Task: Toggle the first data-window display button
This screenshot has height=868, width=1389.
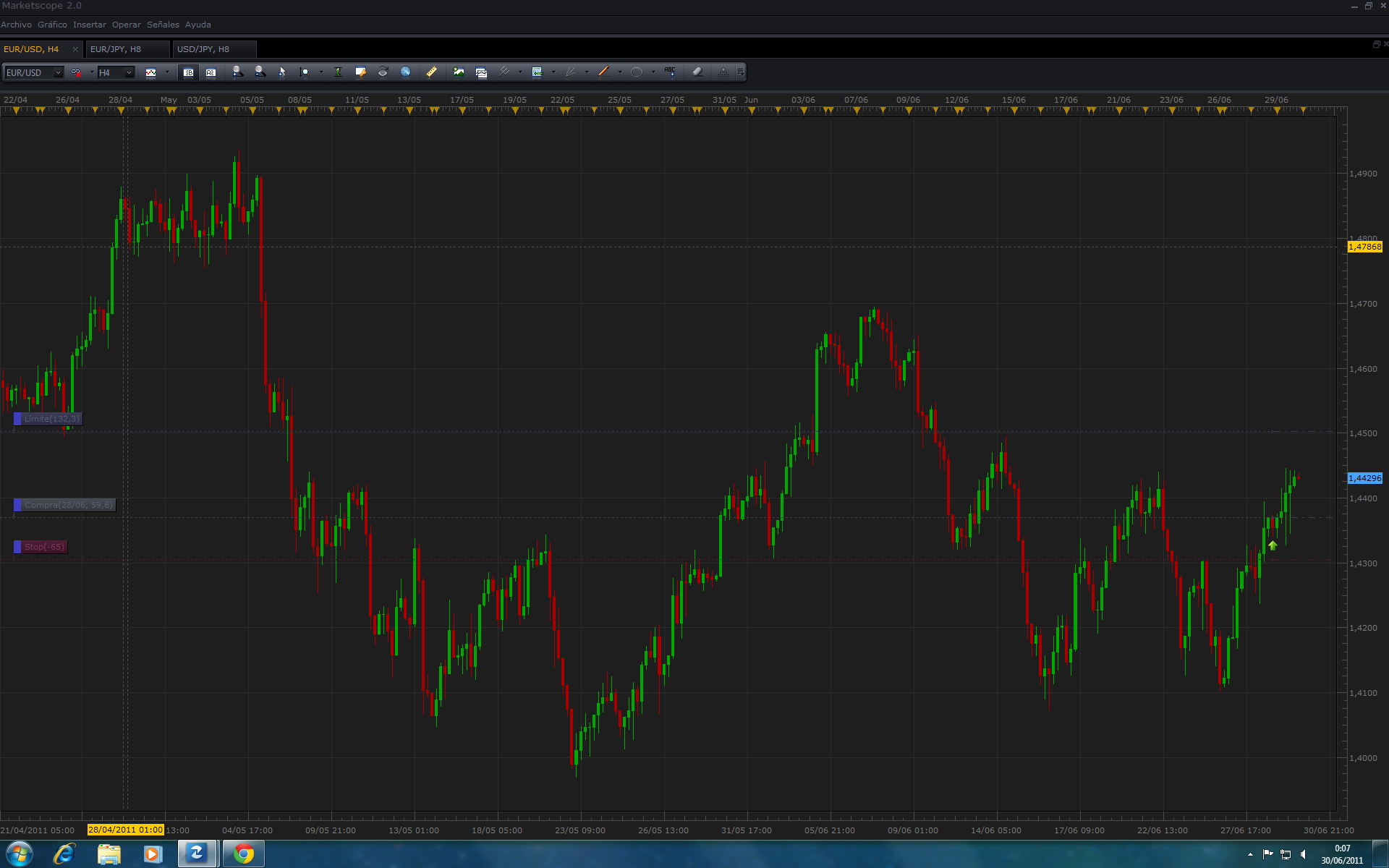Action: click(188, 72)
